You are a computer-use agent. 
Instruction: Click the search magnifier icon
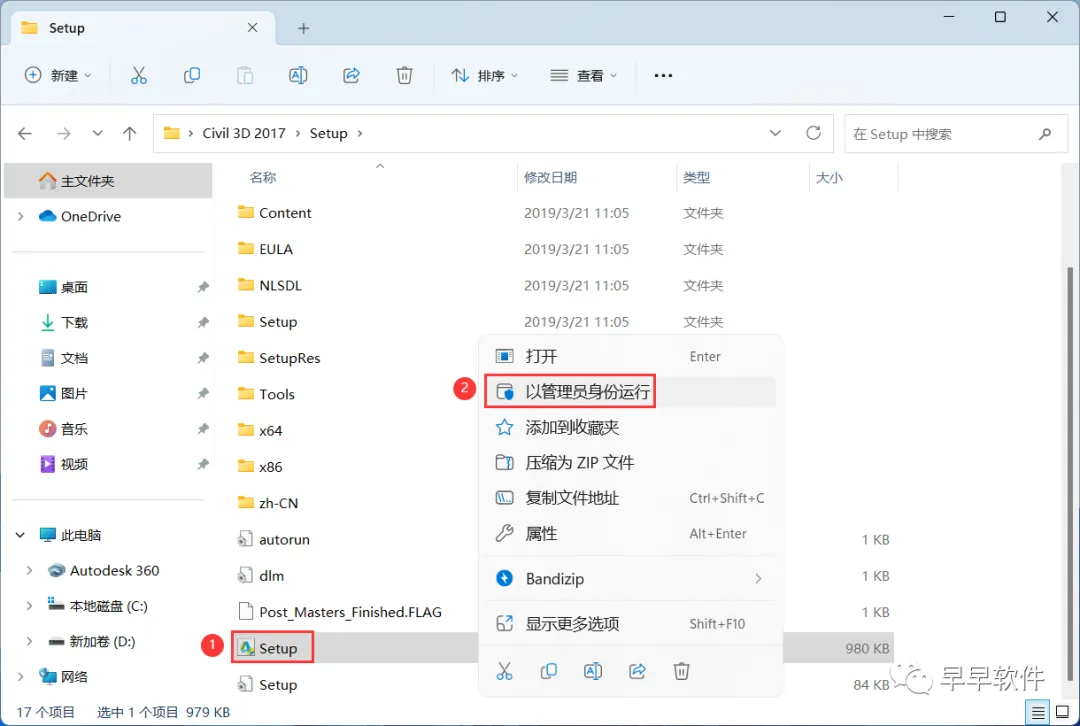click(x=1045, y=134)
